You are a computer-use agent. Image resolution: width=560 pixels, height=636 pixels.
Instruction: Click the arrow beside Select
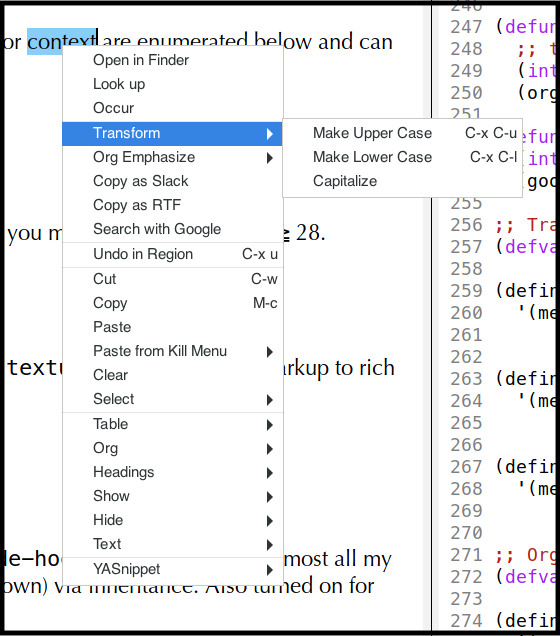(270, 400)
